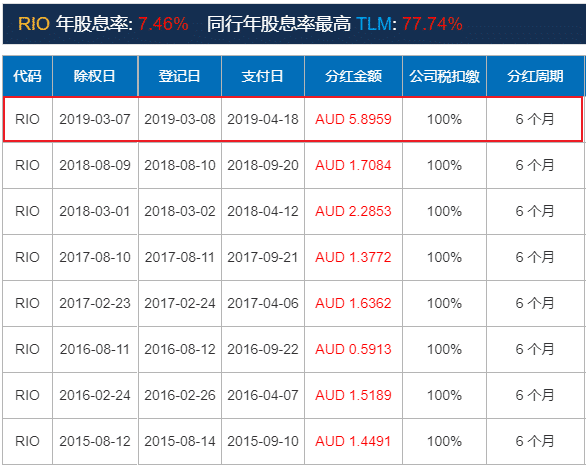Select payment date cell 2017-04-06
Viewport: 586px width, 466px height.
[x=263, y=303]
